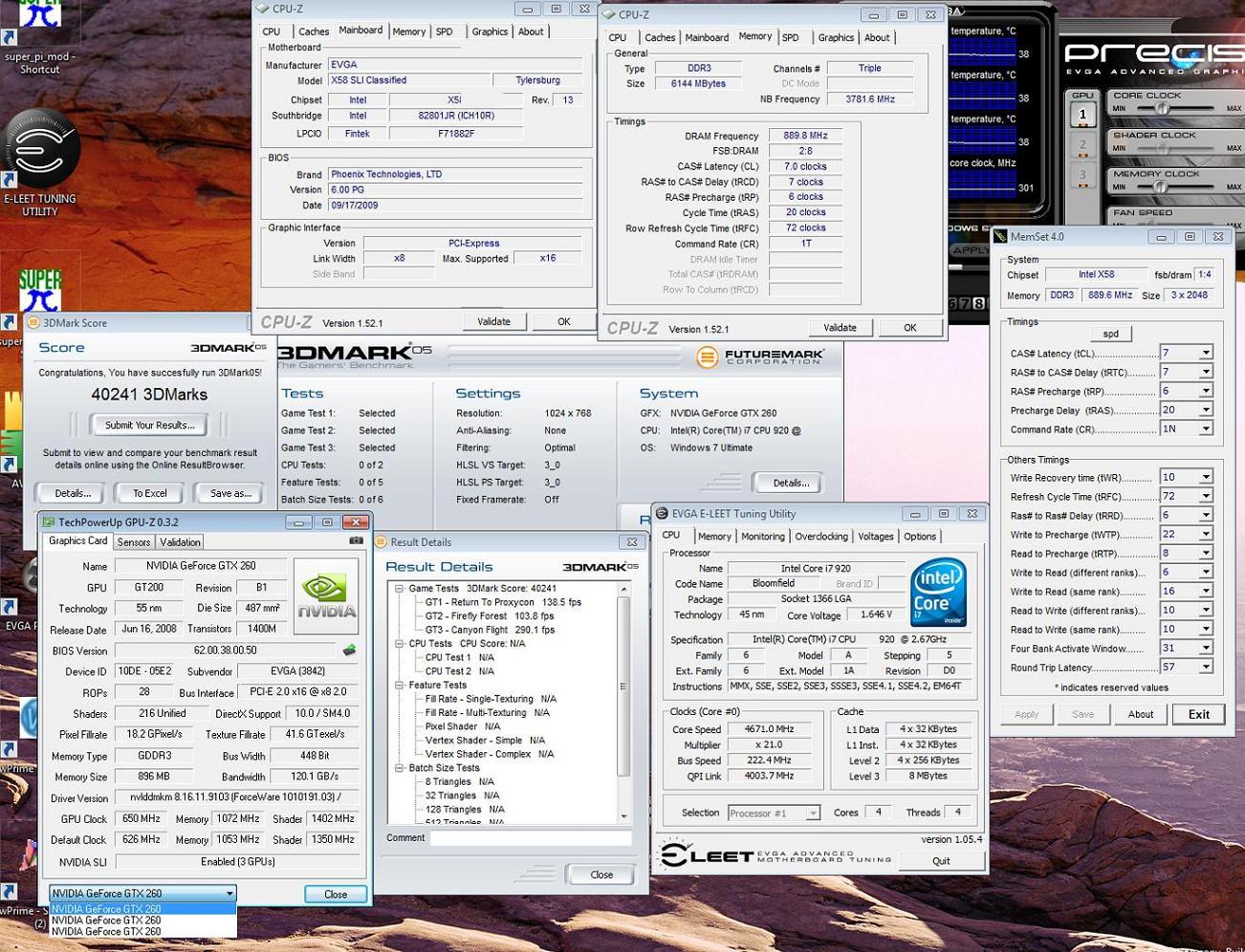This screenshot has height=952, width=1245.
Task: Click the BIOS save chip icon in GPU-Z
Action: 350,650
